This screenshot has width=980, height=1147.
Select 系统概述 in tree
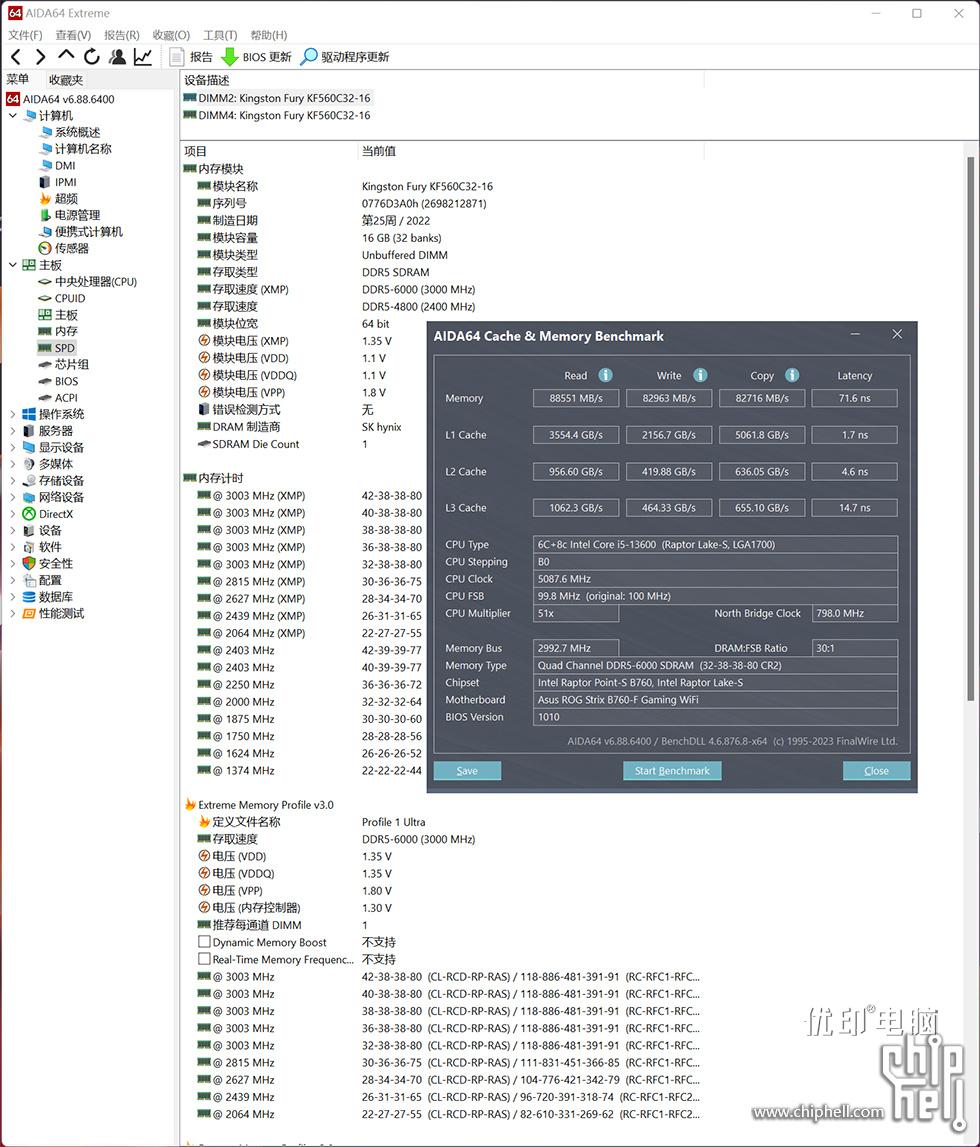pyautogui.click(x=69, y=132)
